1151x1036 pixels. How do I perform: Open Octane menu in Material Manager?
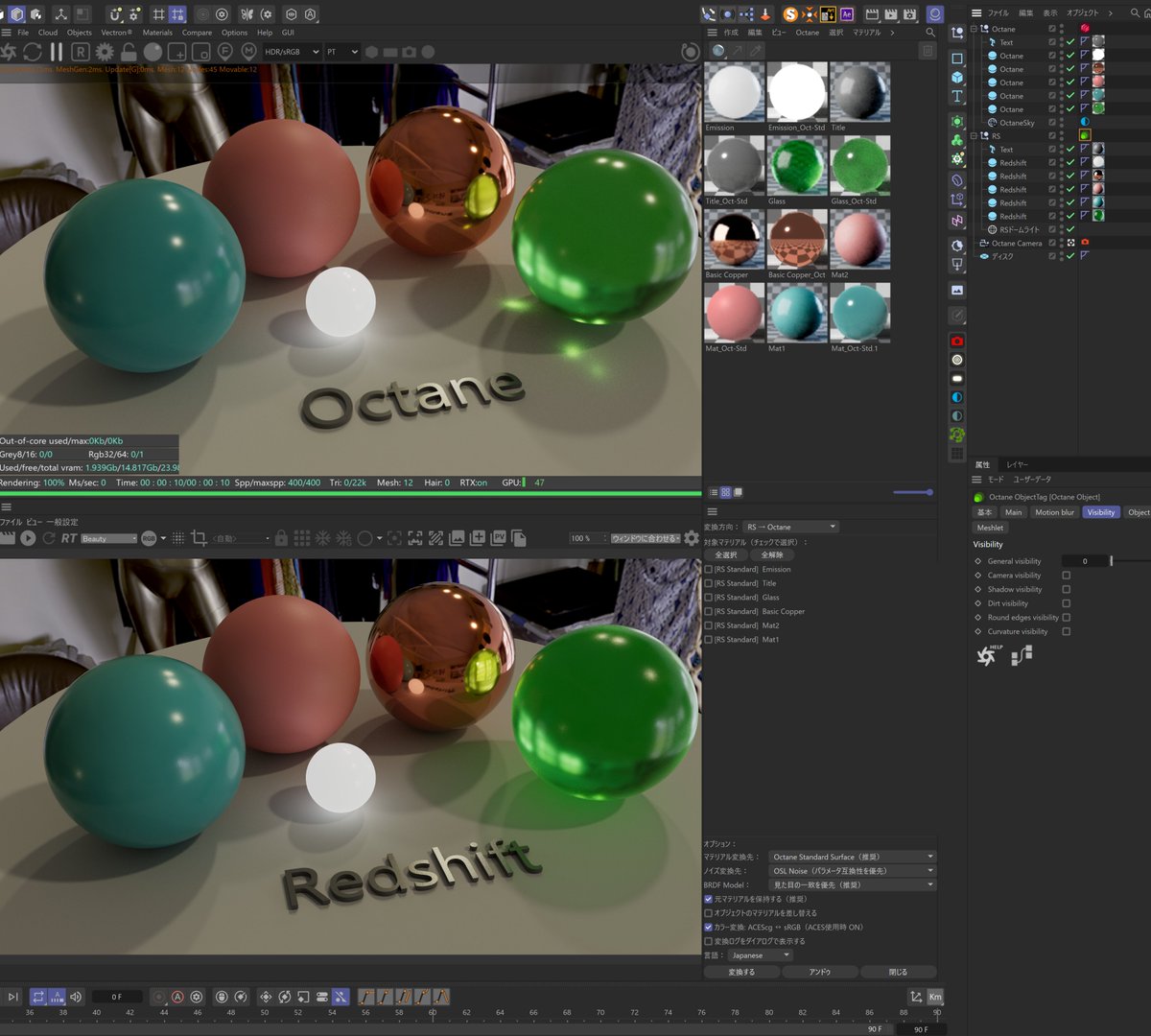pyautogui.click(x=808, y=33)
